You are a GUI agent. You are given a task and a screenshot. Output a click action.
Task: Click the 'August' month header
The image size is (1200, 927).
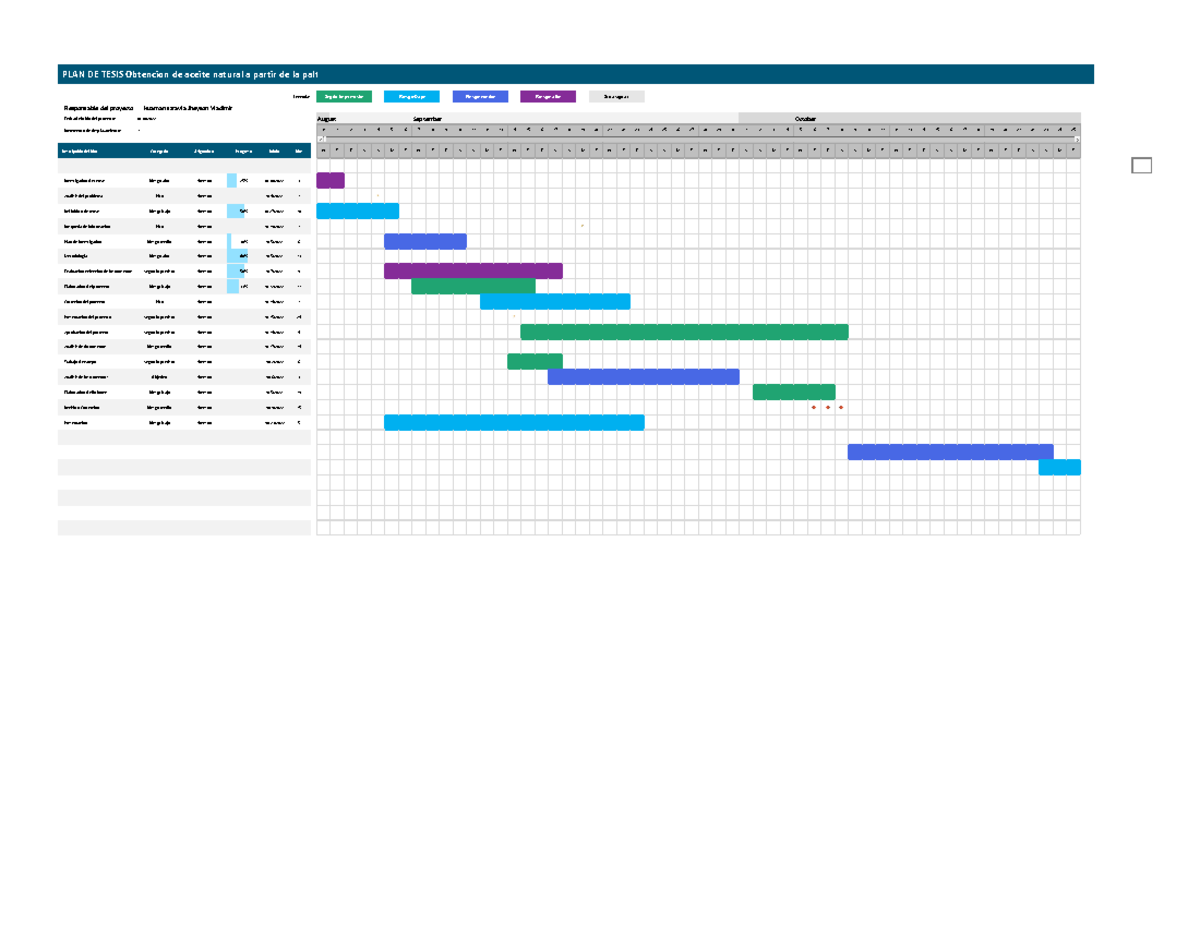click(x=327, y=116)
